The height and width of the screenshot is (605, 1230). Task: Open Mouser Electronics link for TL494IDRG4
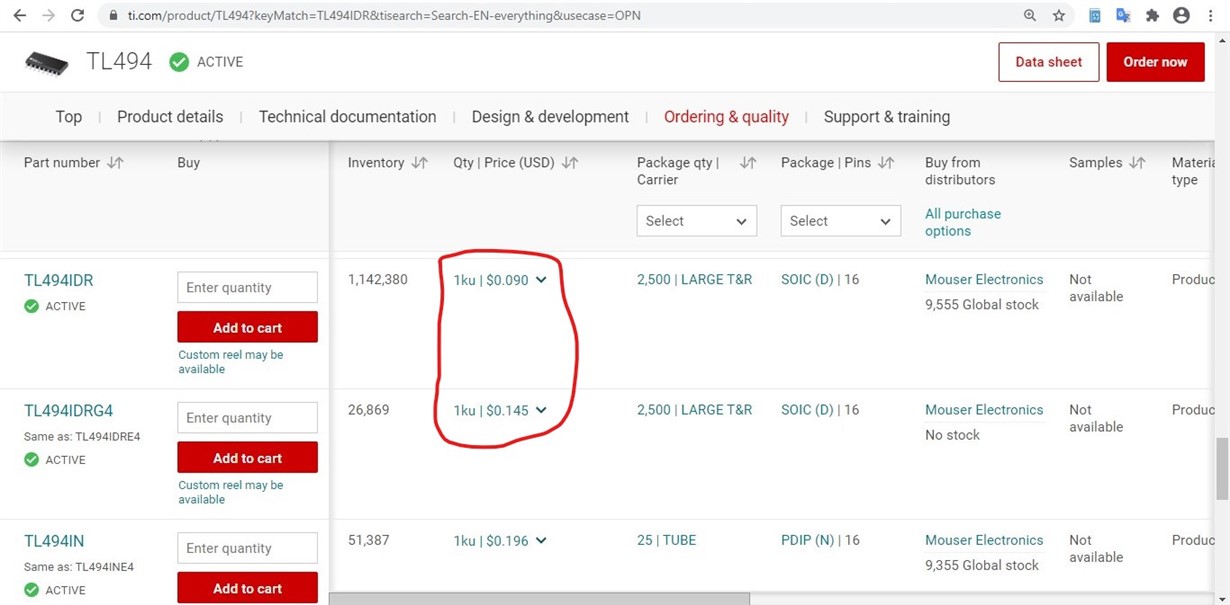tap(984, 410)
